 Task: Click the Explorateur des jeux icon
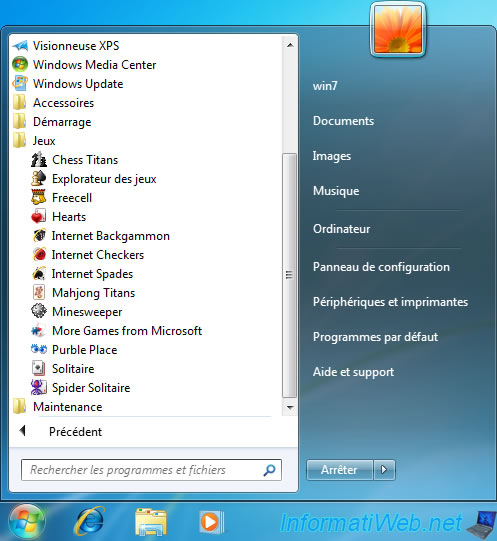pos(39,179)
